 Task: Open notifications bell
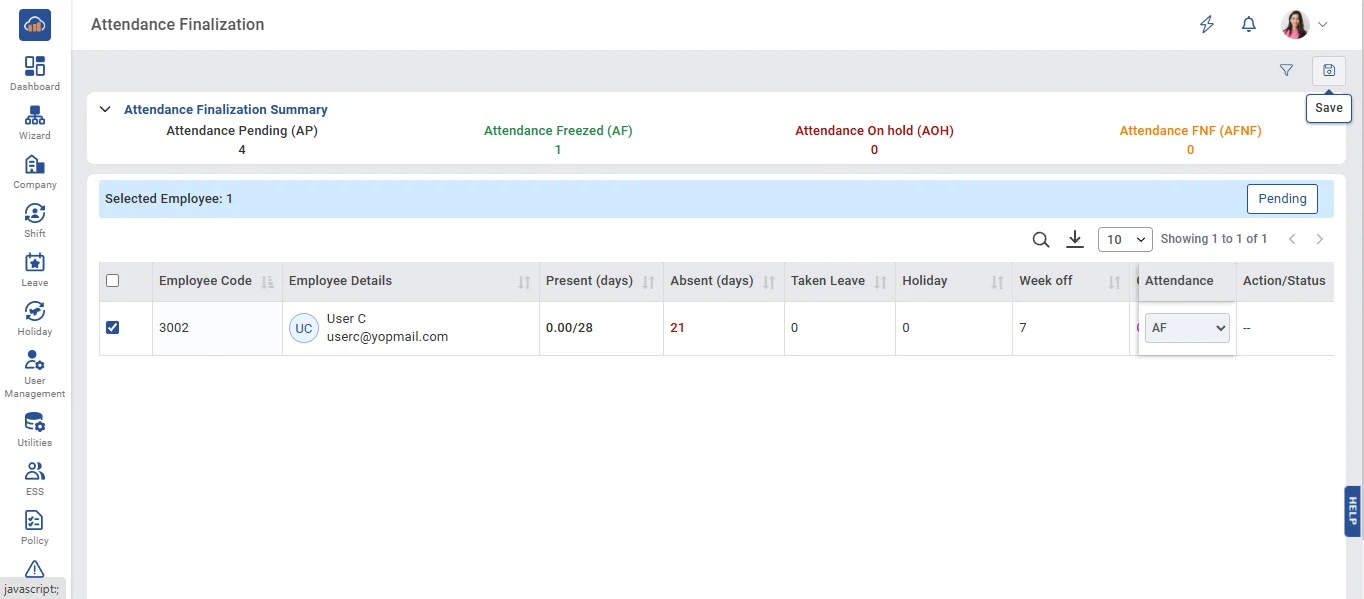click(x=1248, y=25)
